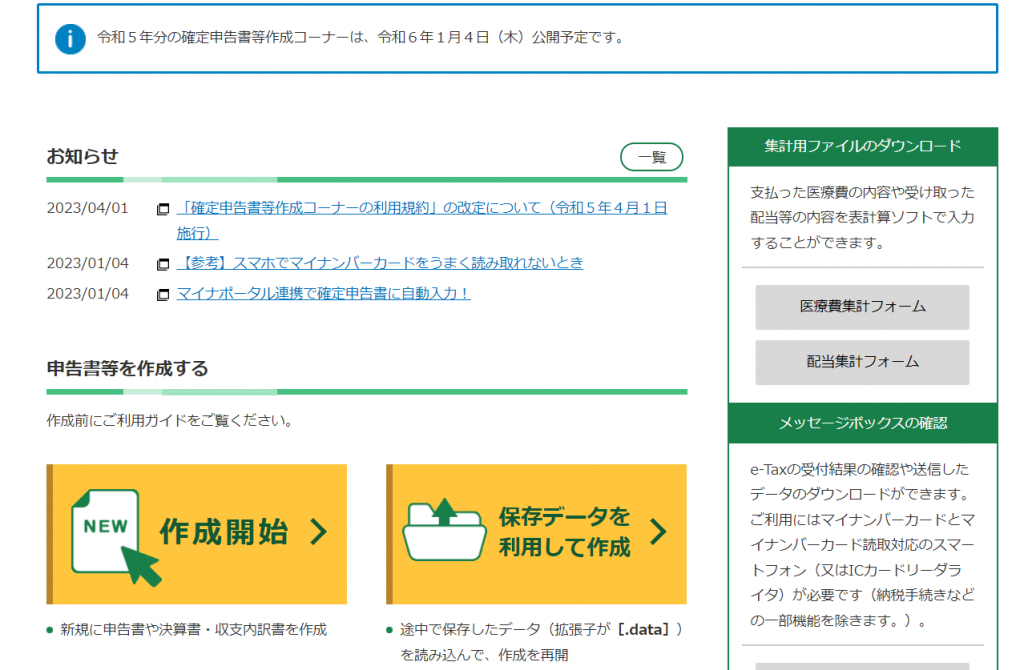Click the new-window icon beside the 利用規約 notice
Screen dimensions: 1024x670
tap(163, 210)
